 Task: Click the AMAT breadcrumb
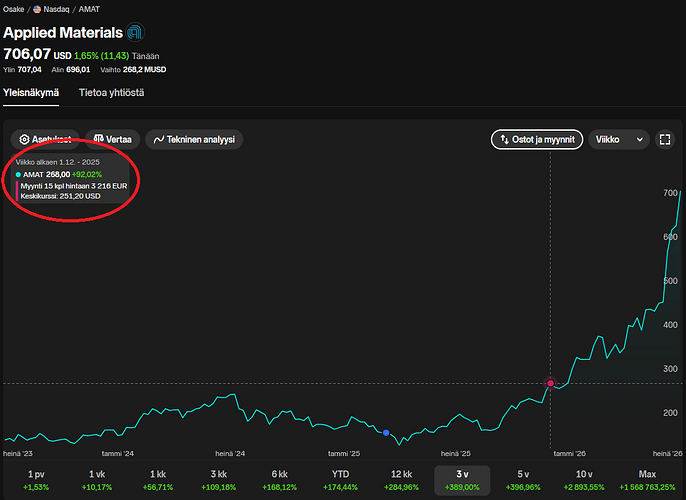[x=89, y=9]
